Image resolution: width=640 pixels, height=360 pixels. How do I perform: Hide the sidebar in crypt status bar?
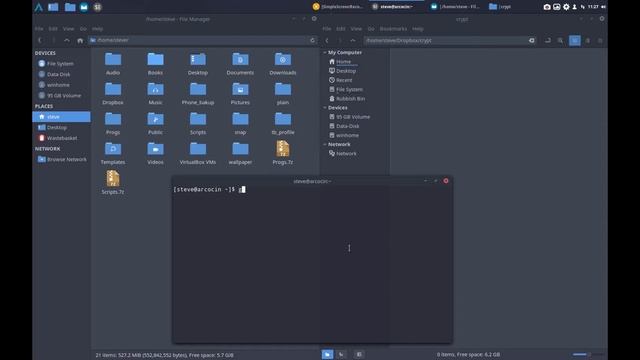point(359,354)
